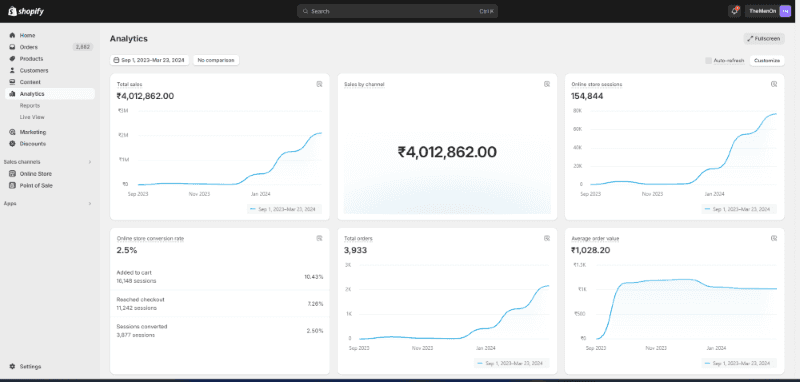
Task: Open Total orders report icon
Action: (x=546, y=238)
